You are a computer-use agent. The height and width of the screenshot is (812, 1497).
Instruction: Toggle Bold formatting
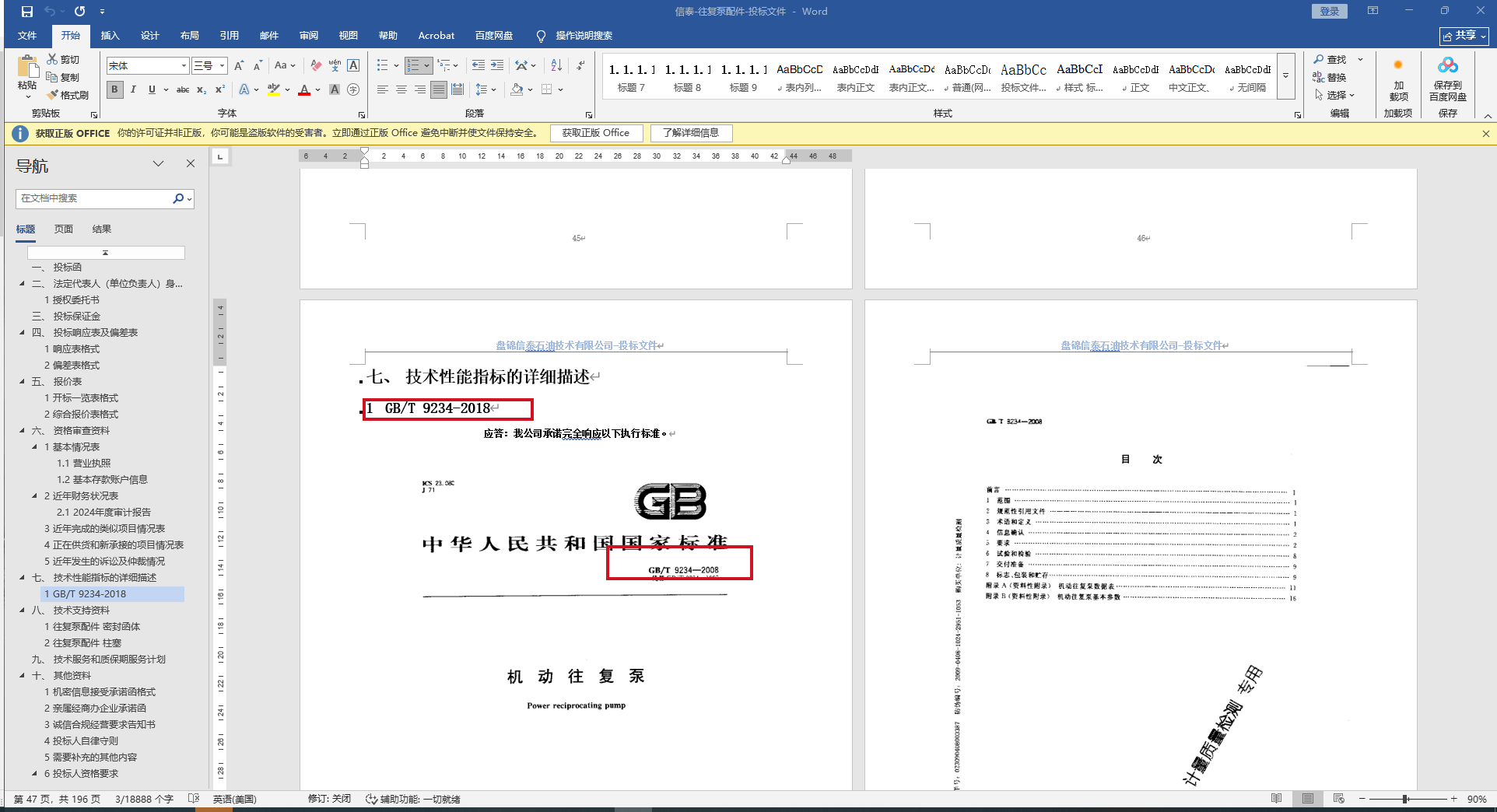(x=114, y=89)
